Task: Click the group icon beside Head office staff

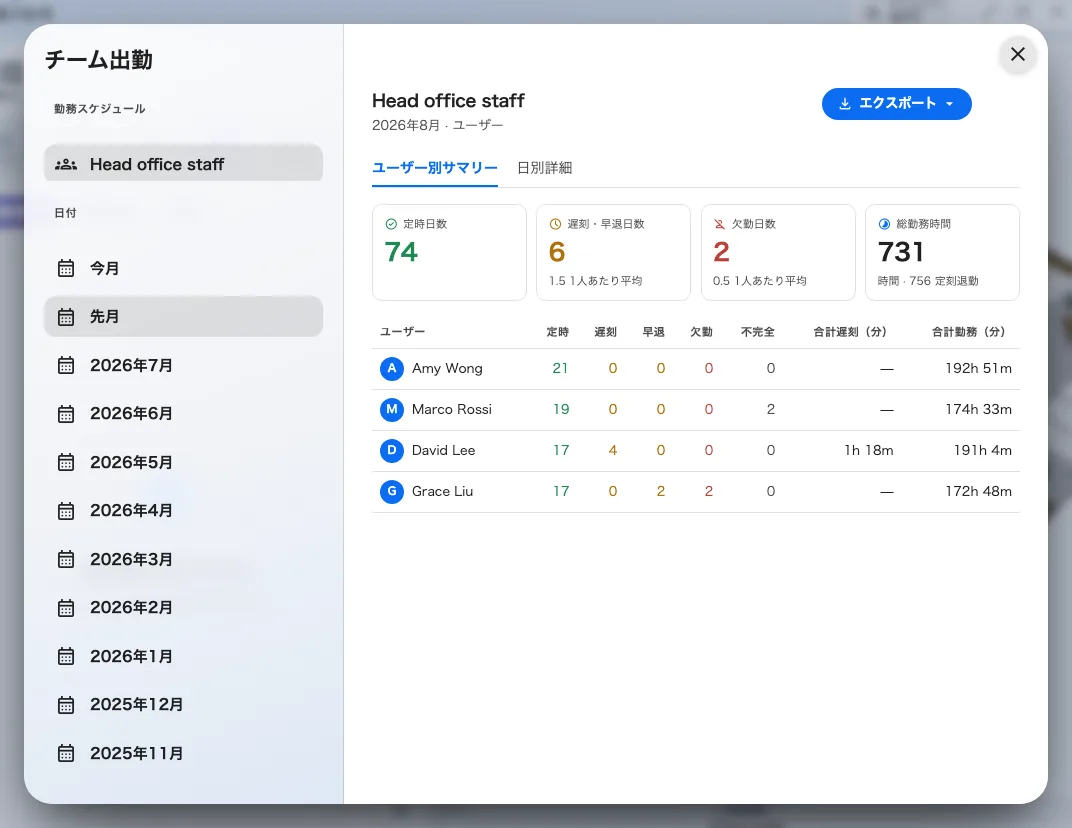Action: point(66,164)
